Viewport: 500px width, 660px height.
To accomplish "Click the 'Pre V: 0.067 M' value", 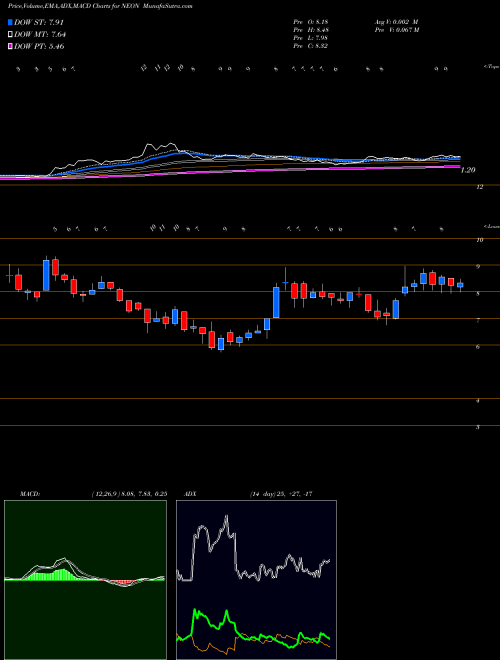I will (x=396, y=30).
